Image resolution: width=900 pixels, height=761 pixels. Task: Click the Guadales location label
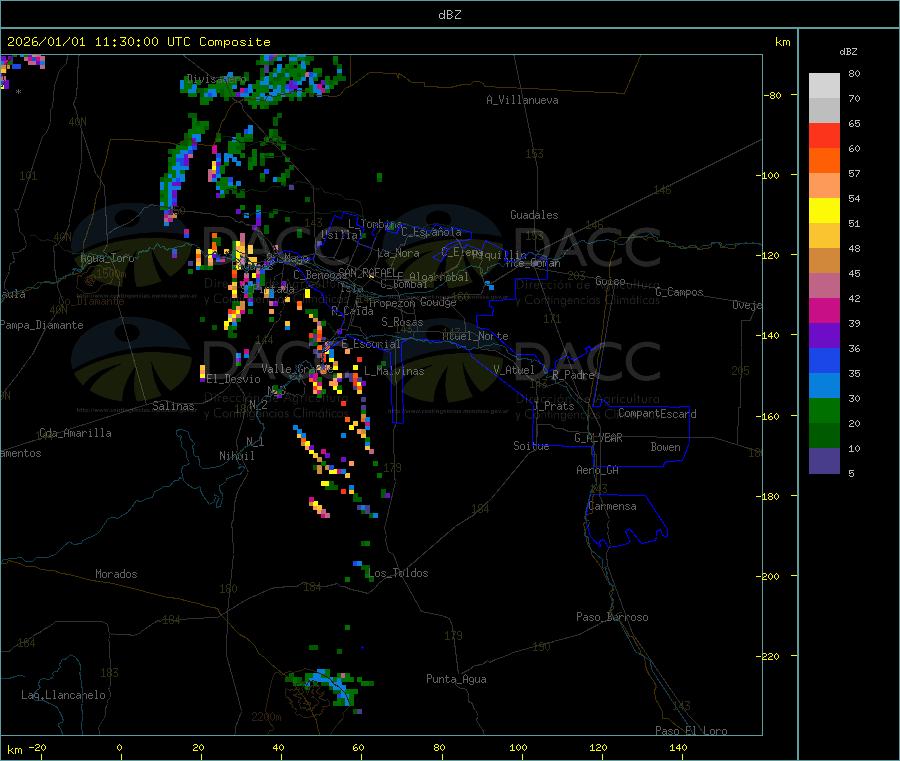tap(534, 215)
